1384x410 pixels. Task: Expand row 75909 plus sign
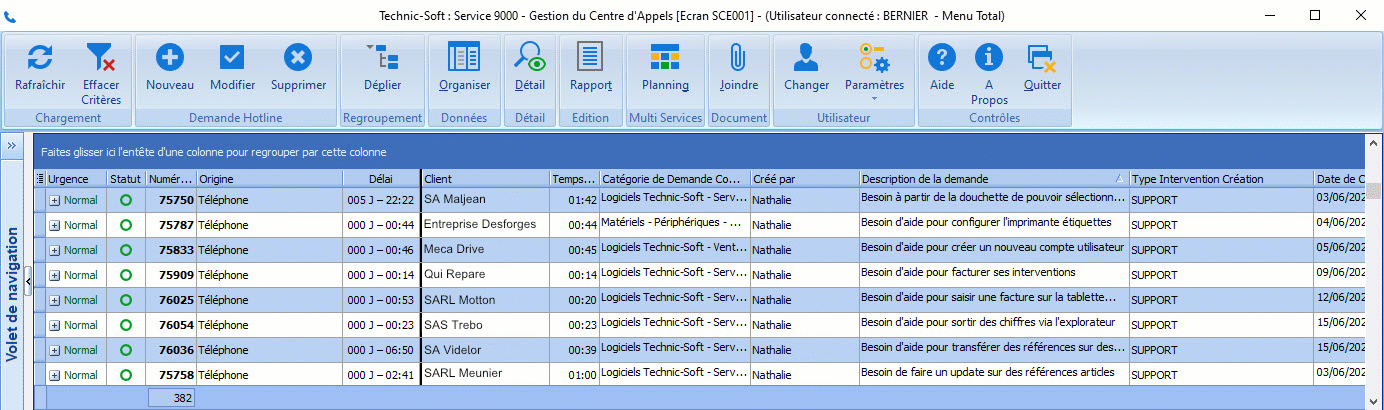[x=54, y=275]
